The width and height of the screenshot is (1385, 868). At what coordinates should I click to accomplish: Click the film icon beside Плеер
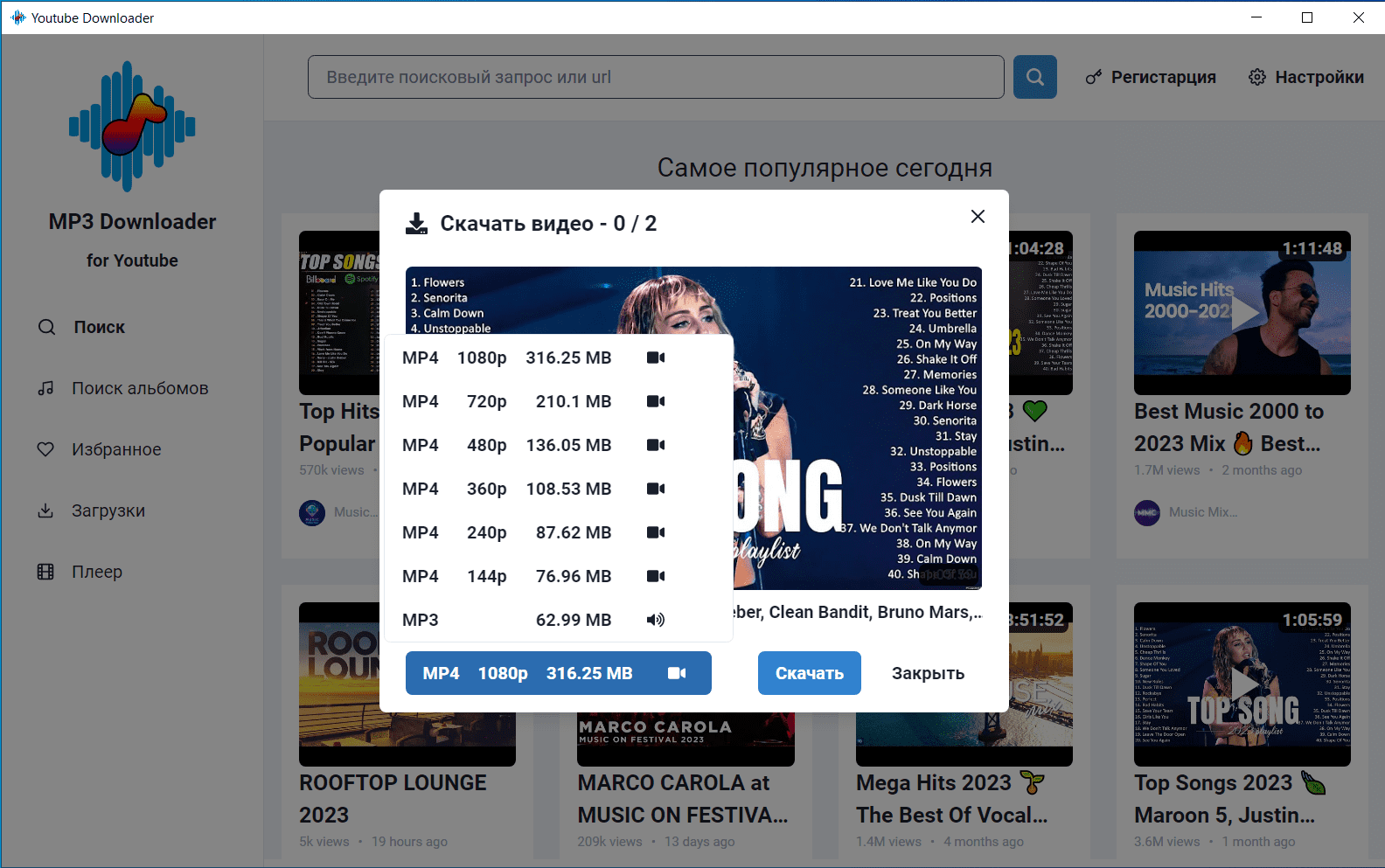[46, 572]
